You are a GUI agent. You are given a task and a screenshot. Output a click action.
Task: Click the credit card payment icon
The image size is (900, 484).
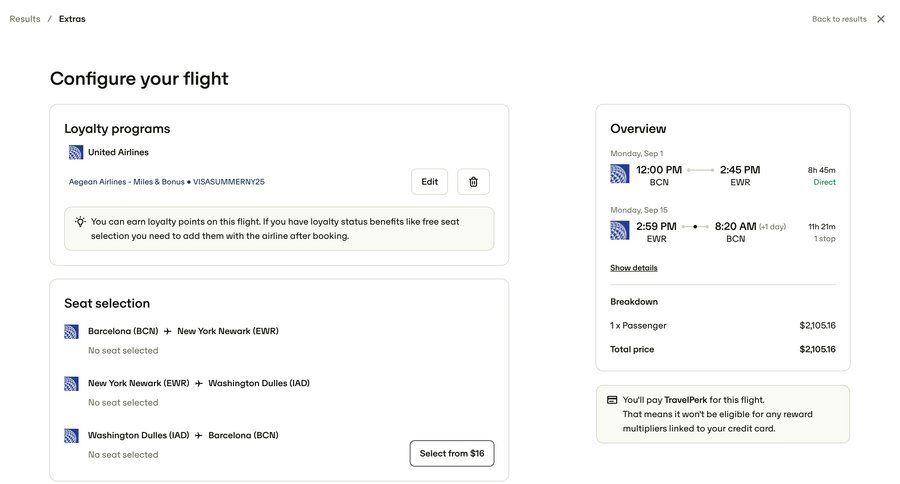pyautogui.click(x=612, y=400)
